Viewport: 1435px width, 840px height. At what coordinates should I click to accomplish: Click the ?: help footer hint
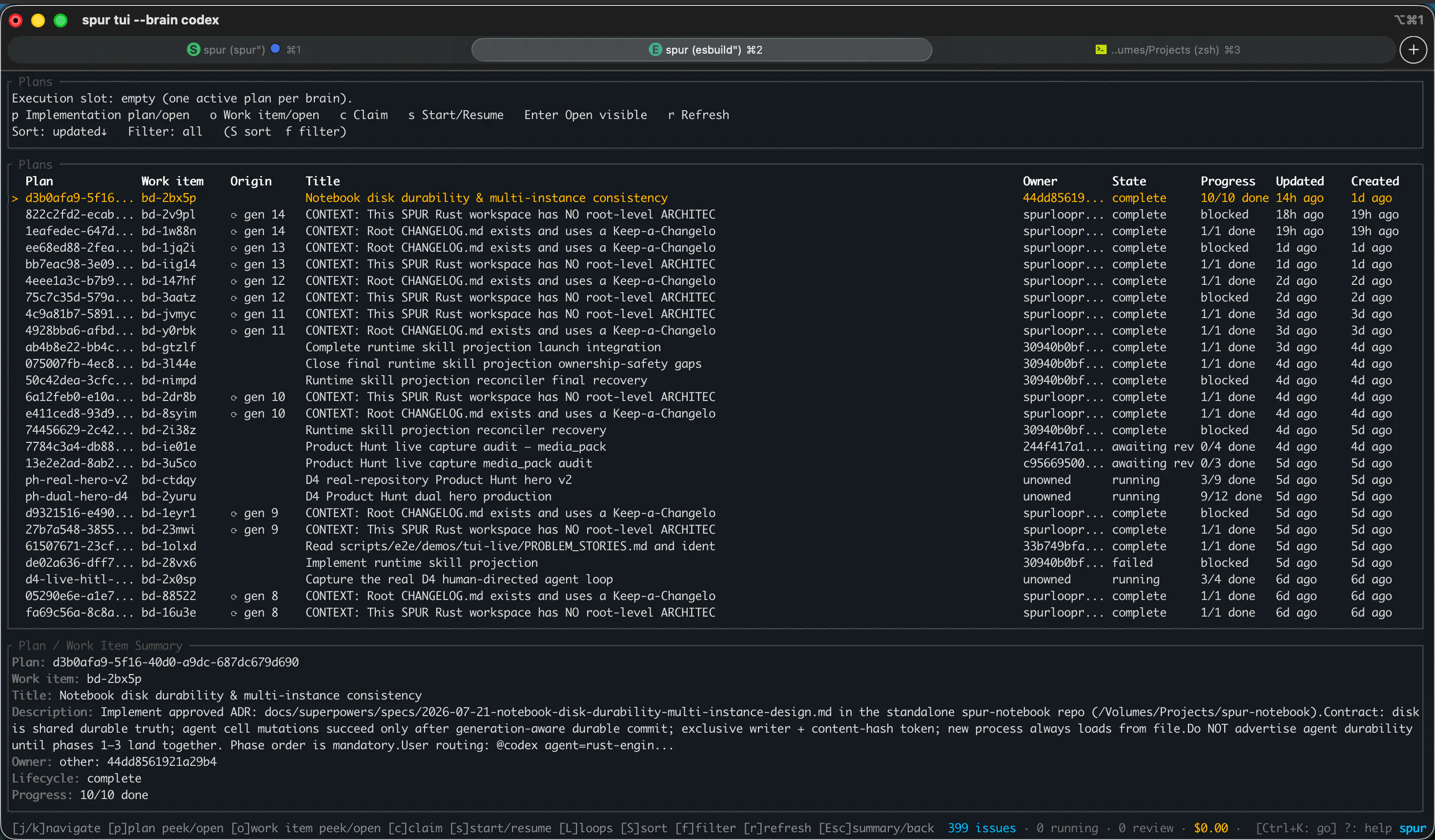(x=1368, y=828)
